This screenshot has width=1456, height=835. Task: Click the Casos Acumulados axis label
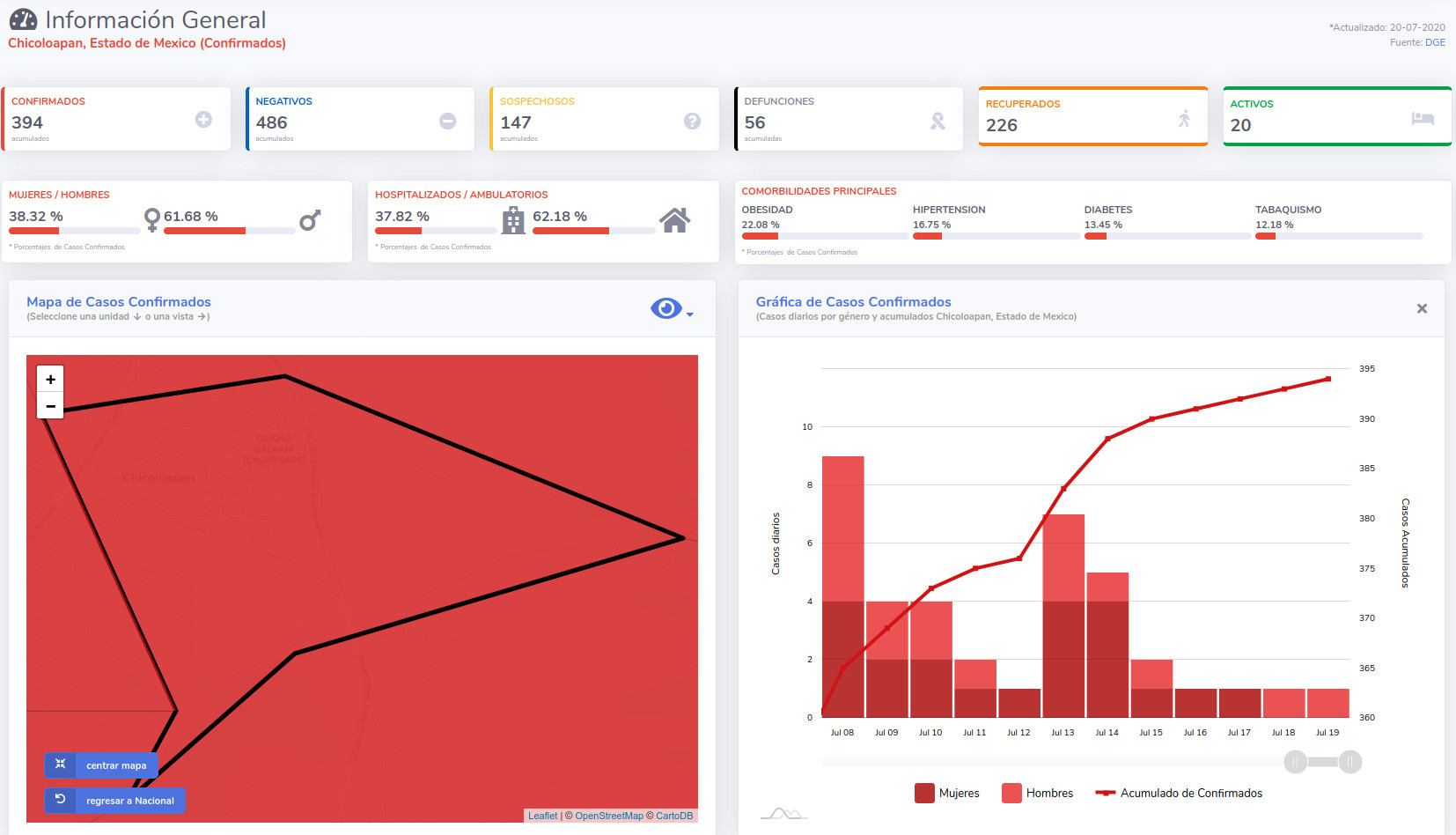(1405, 543)
